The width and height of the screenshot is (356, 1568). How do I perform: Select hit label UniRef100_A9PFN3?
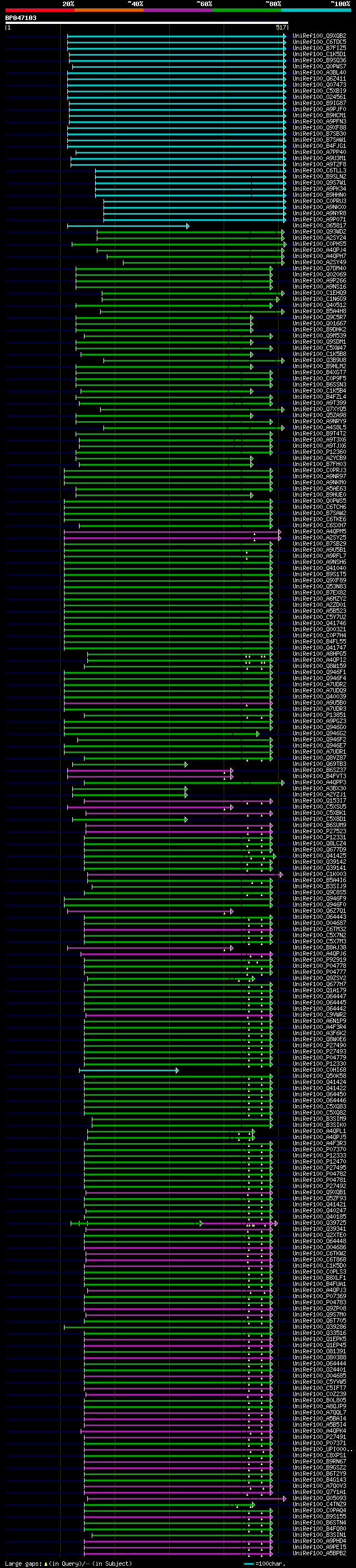[x=319, y=121]
